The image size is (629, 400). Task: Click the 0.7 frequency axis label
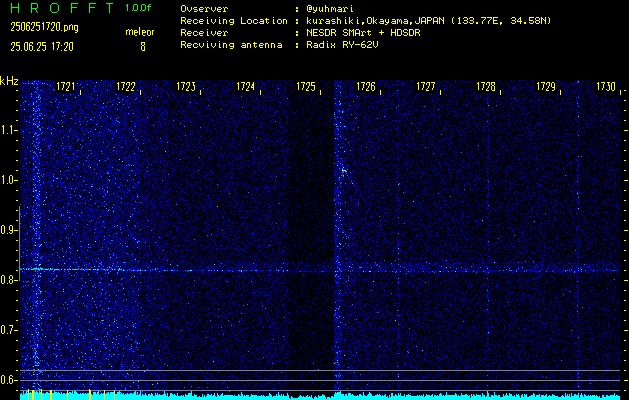(x=8, y=330)
